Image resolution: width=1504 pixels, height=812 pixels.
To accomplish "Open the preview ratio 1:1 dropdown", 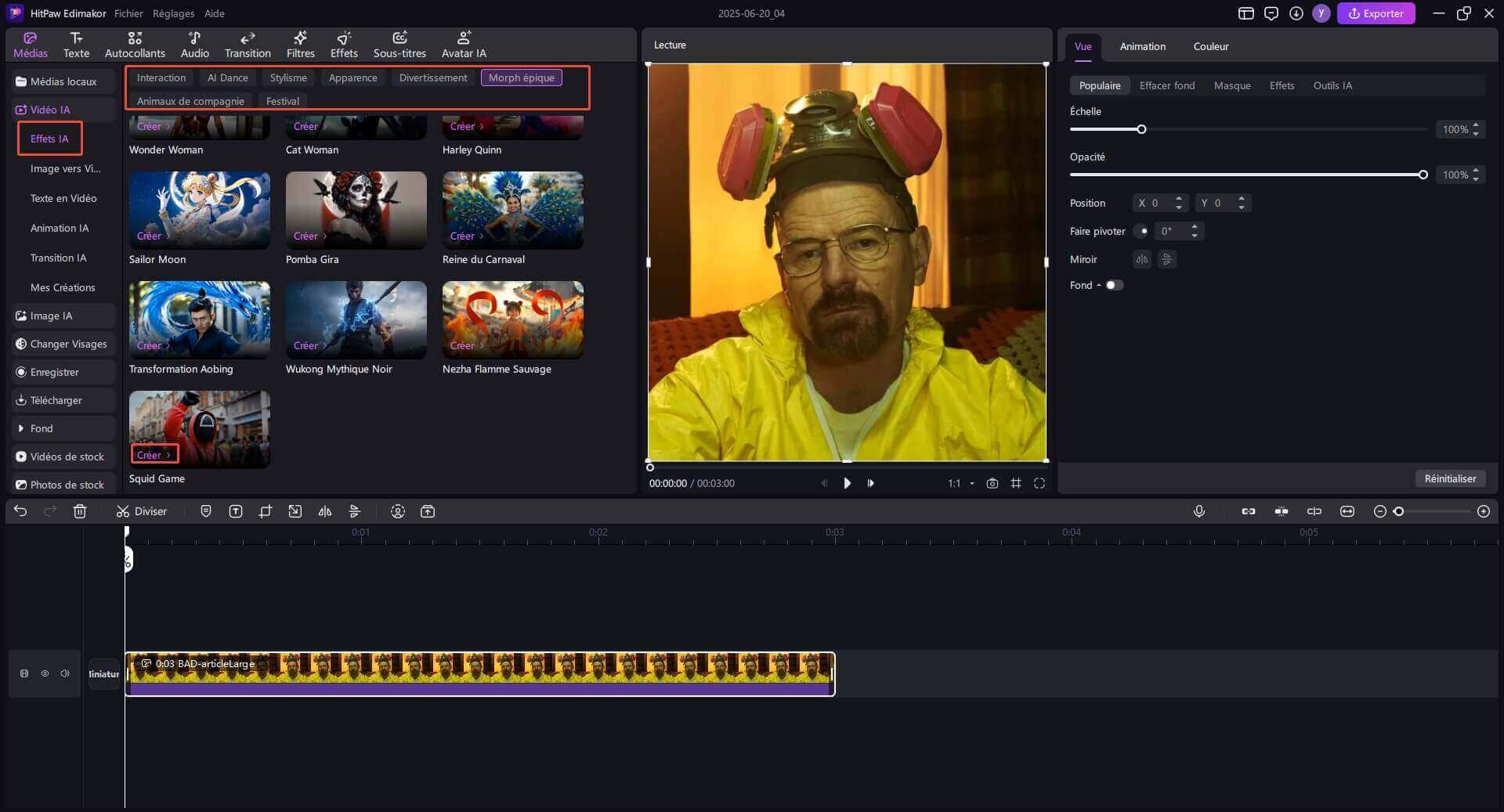I will tap(961, 483).
